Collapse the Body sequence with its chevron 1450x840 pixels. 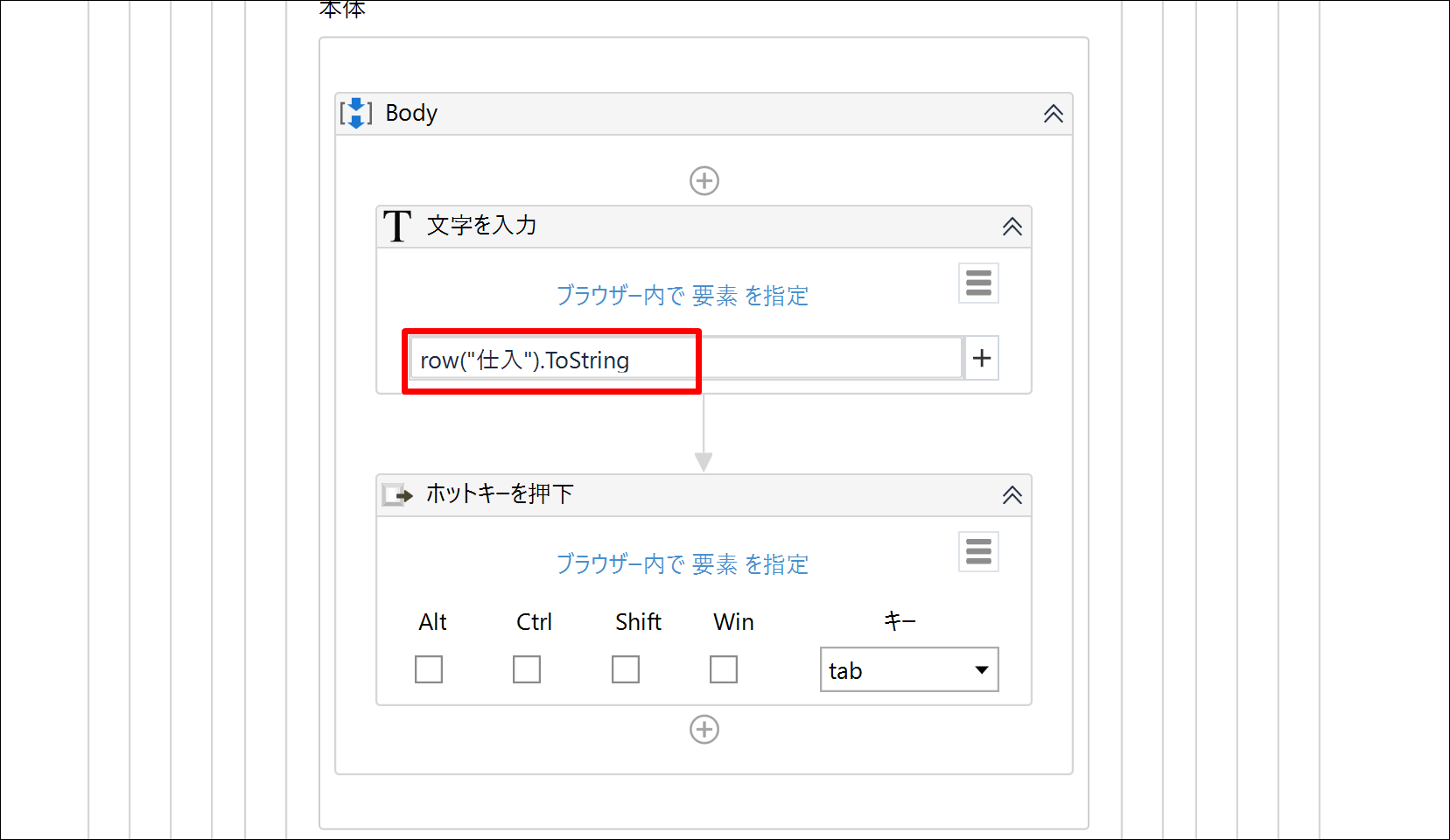pyautogui.click(x=1054, y=114)
